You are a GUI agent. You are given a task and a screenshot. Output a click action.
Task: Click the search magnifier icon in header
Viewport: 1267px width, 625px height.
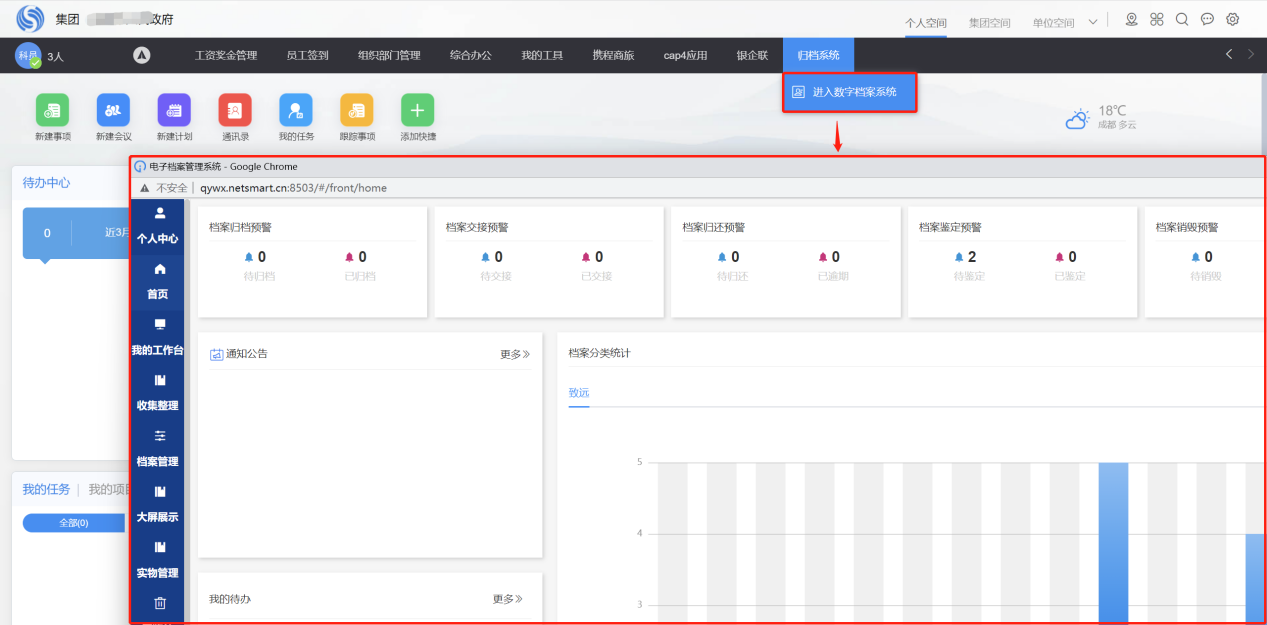1182,19
